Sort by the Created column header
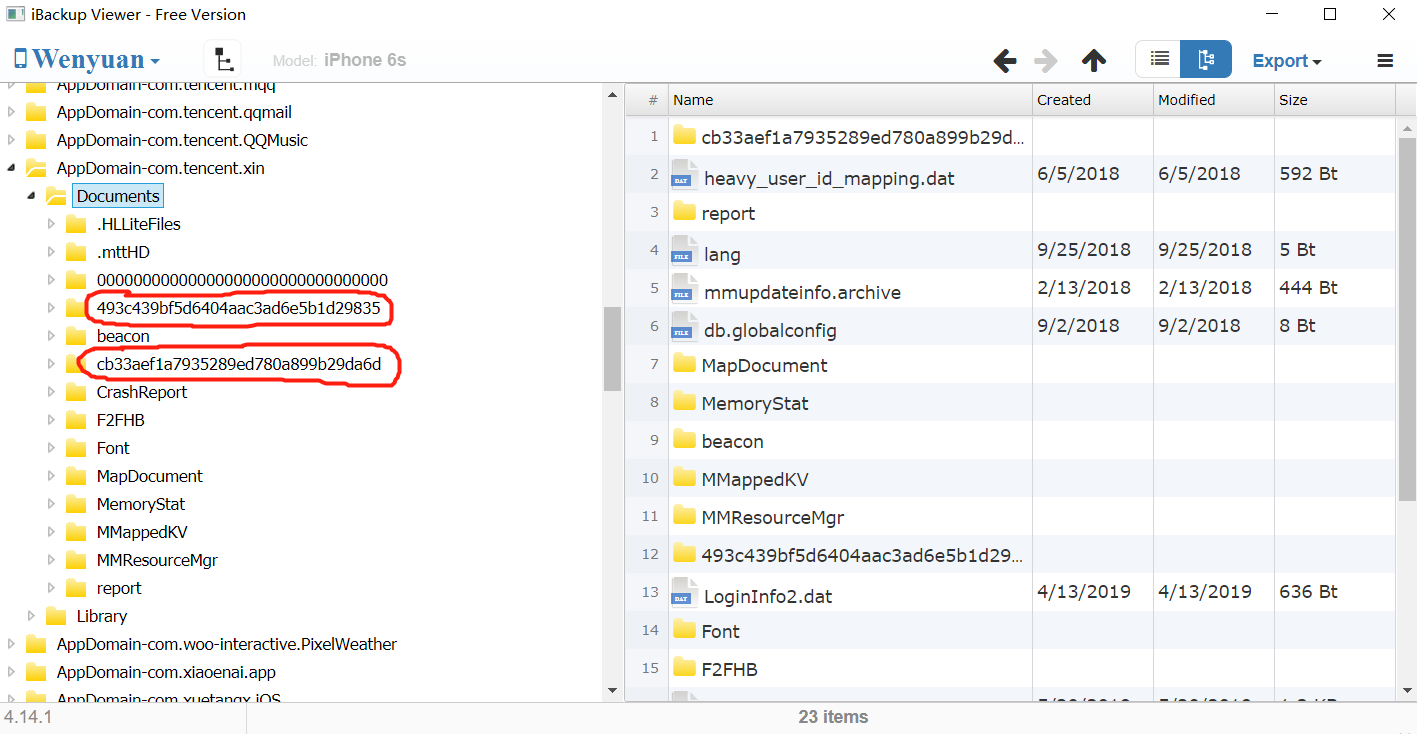Screen dimensions: 1417x734 pos(1093,100)
